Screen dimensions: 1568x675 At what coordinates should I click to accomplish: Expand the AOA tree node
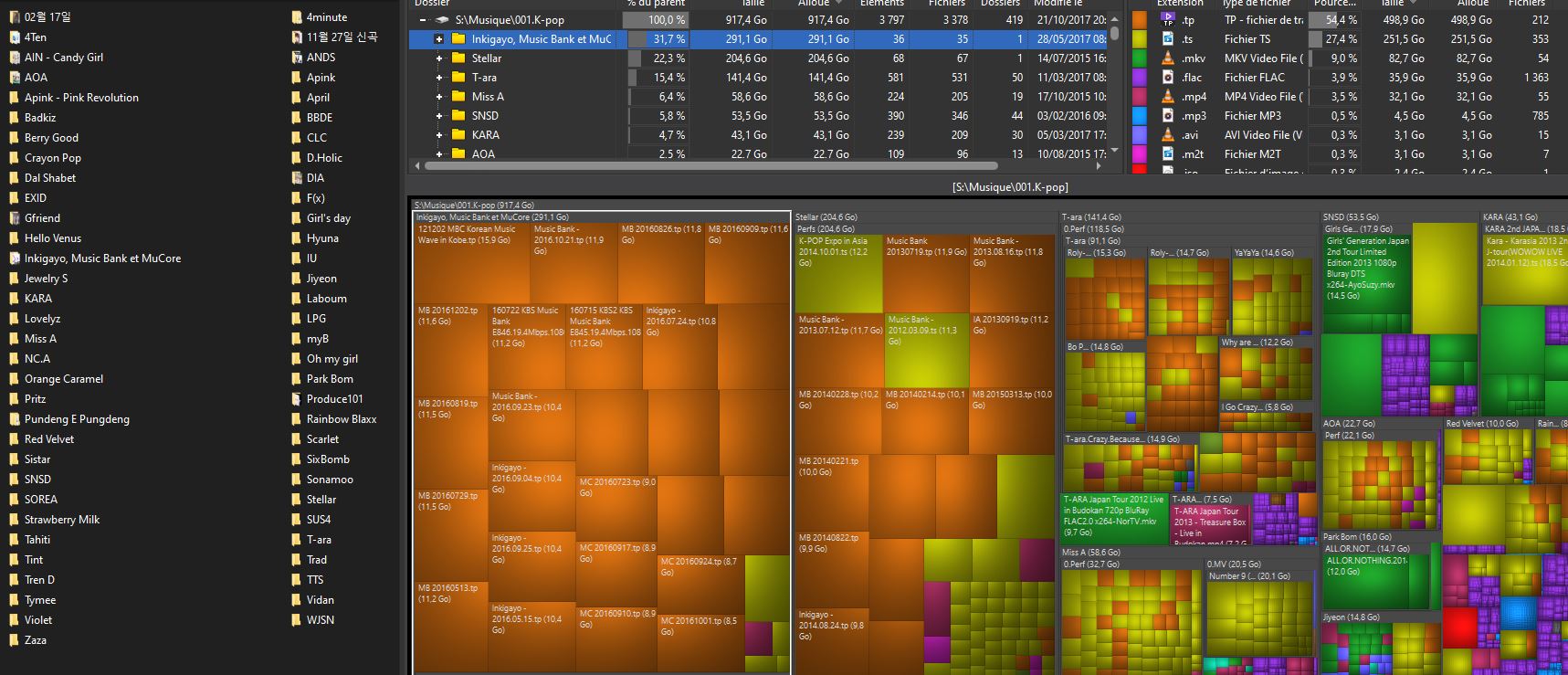[438, 154]
